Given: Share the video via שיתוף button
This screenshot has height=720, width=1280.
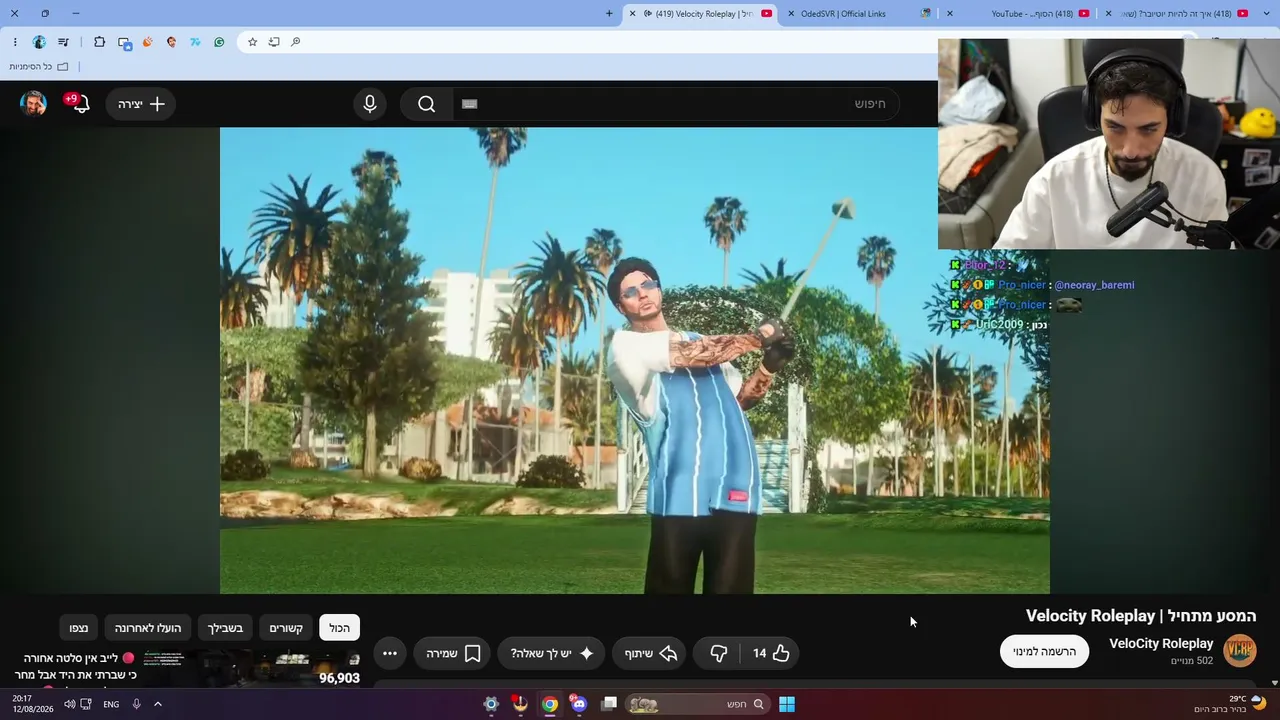Looking at the screenshot, I should (x=651, y=653).
